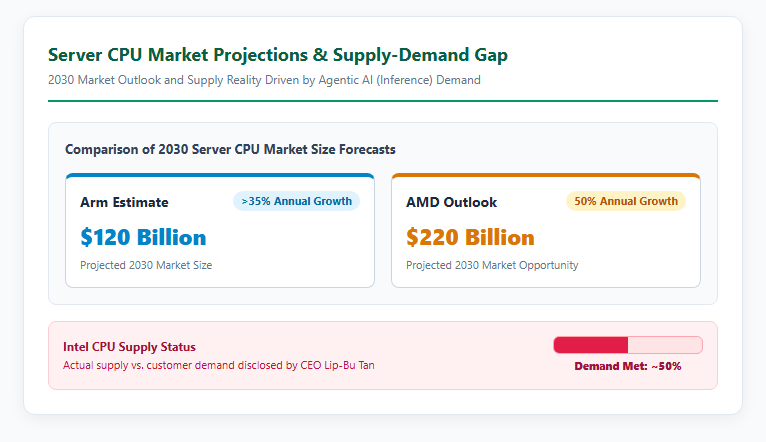Select the 'AMD Outlook' card heading
This screenshot has width=766, height=442.
pos(451,202)
